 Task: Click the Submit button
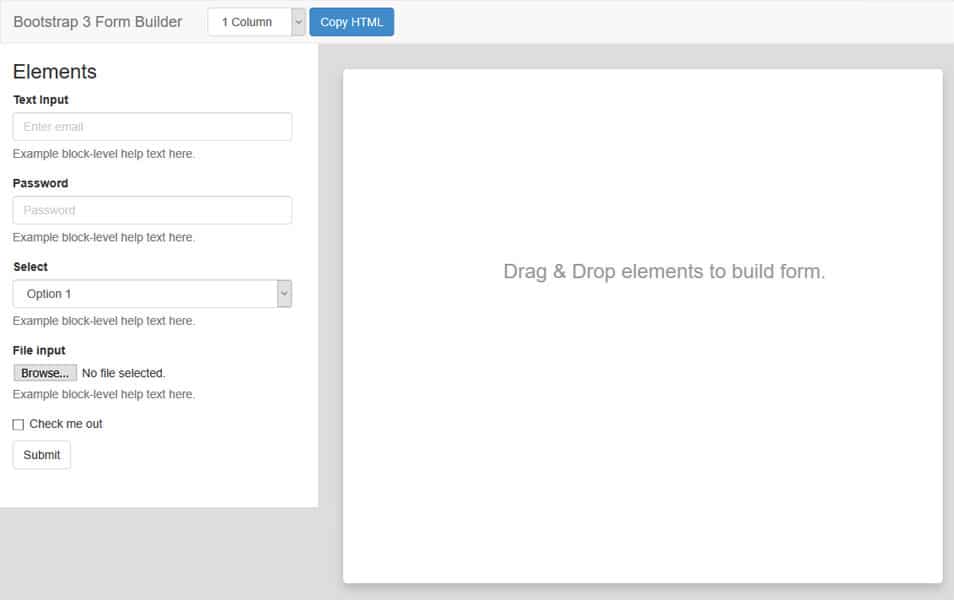[x=42, y=455]
